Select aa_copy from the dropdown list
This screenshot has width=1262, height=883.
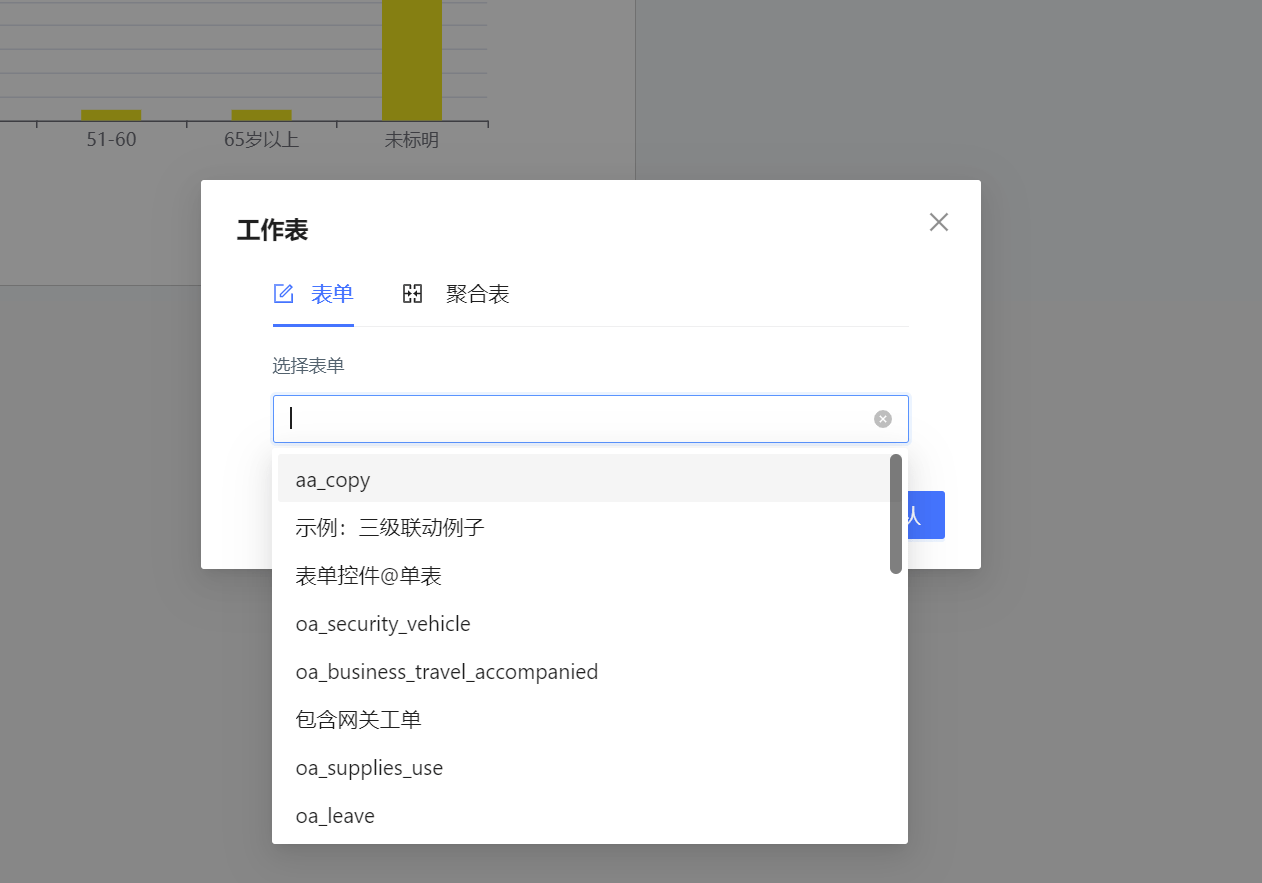click(x=333, y=480)
